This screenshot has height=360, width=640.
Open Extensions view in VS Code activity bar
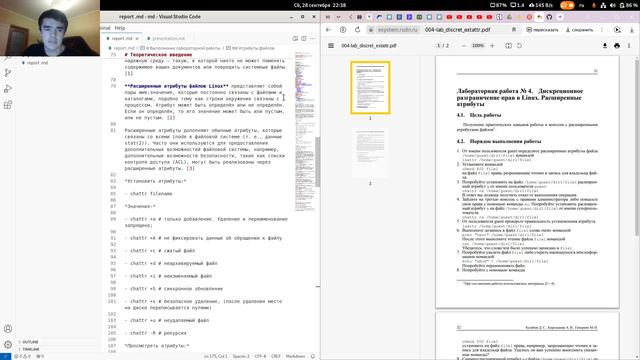8,105
